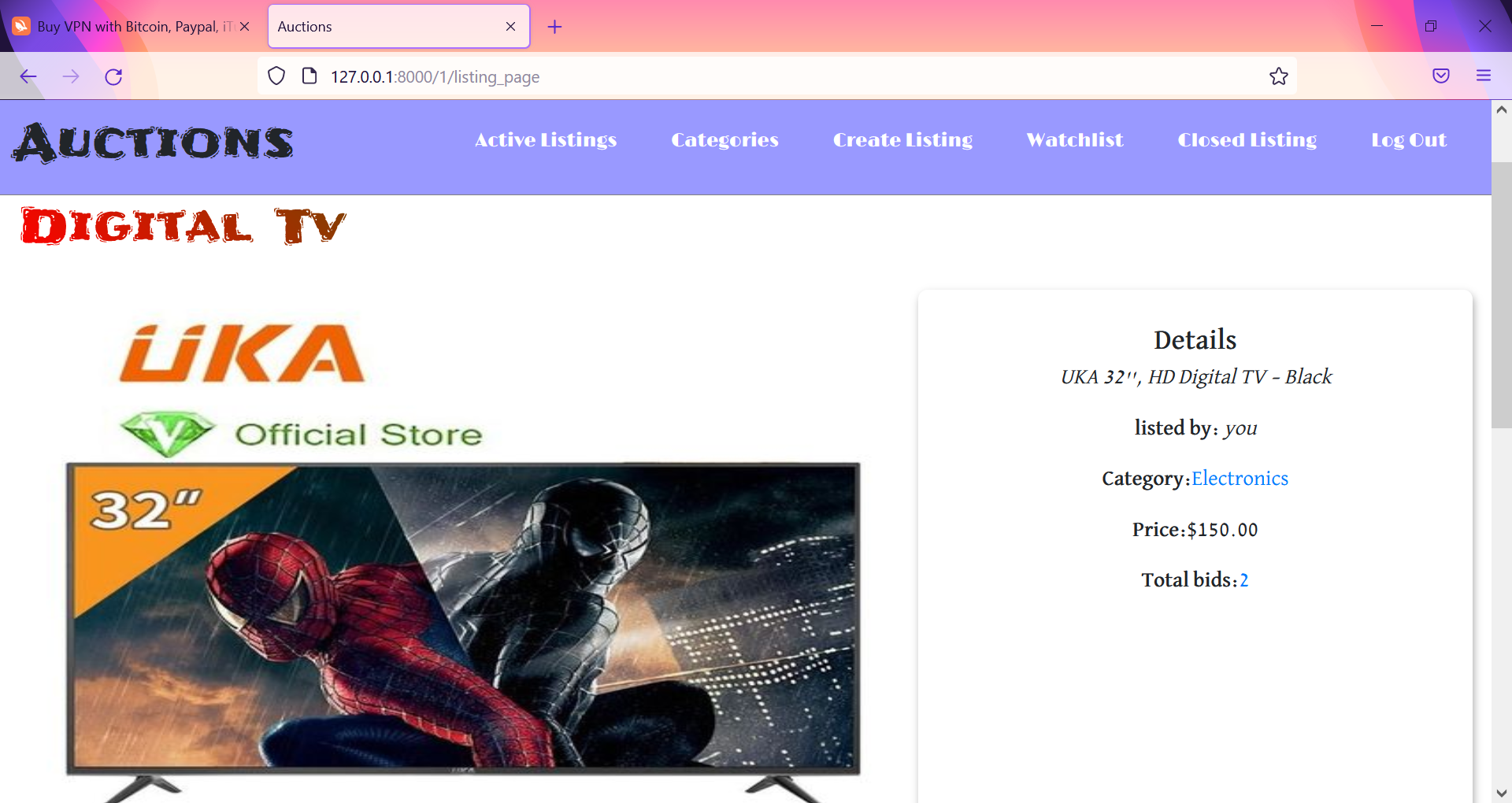This screenshot has height=803, width=1512.
Task: Open the Pocket save icon
Action: pyautogui.click(x=1441, y=76)
